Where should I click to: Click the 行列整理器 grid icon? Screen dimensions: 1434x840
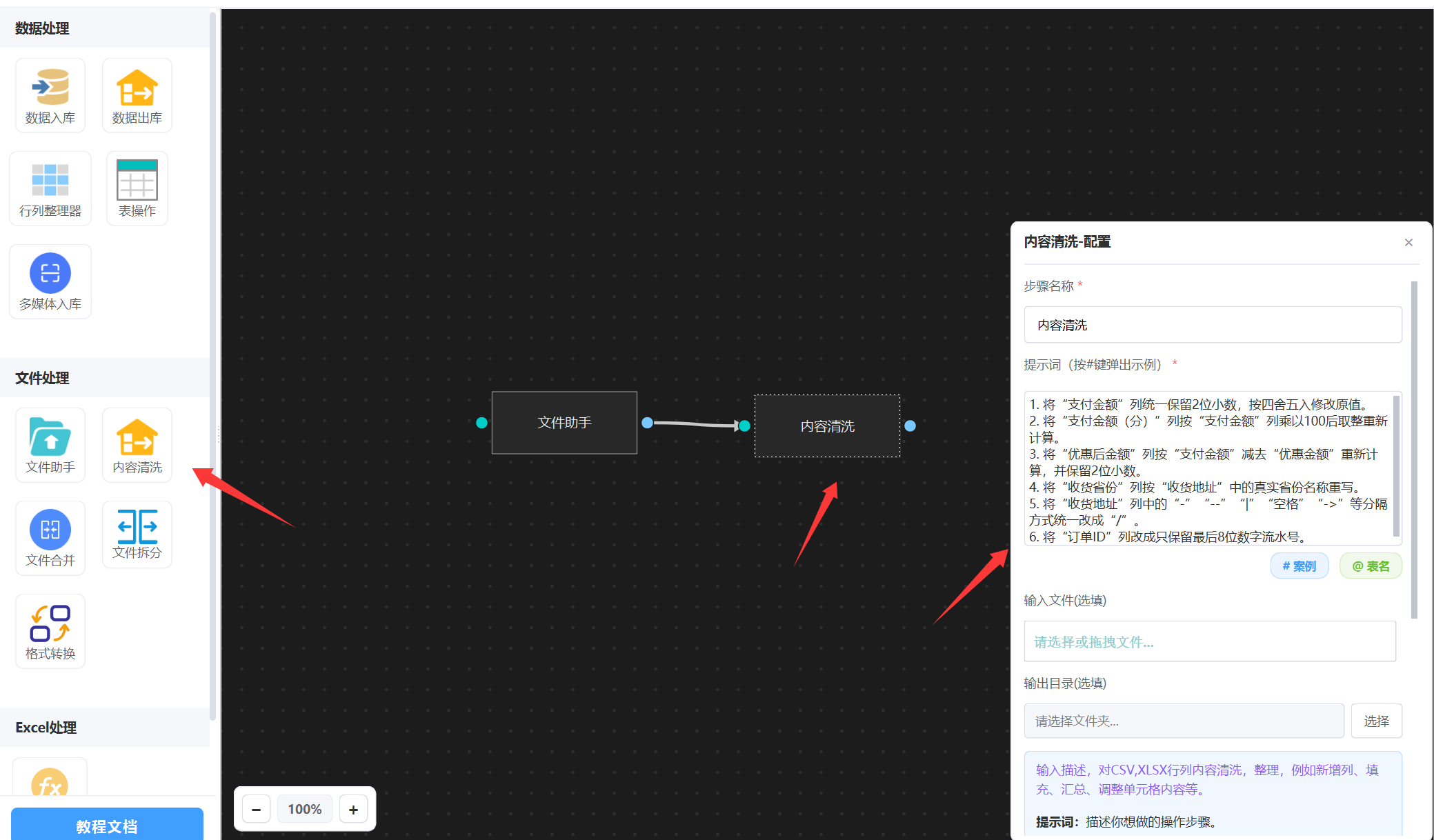[50, 188]
